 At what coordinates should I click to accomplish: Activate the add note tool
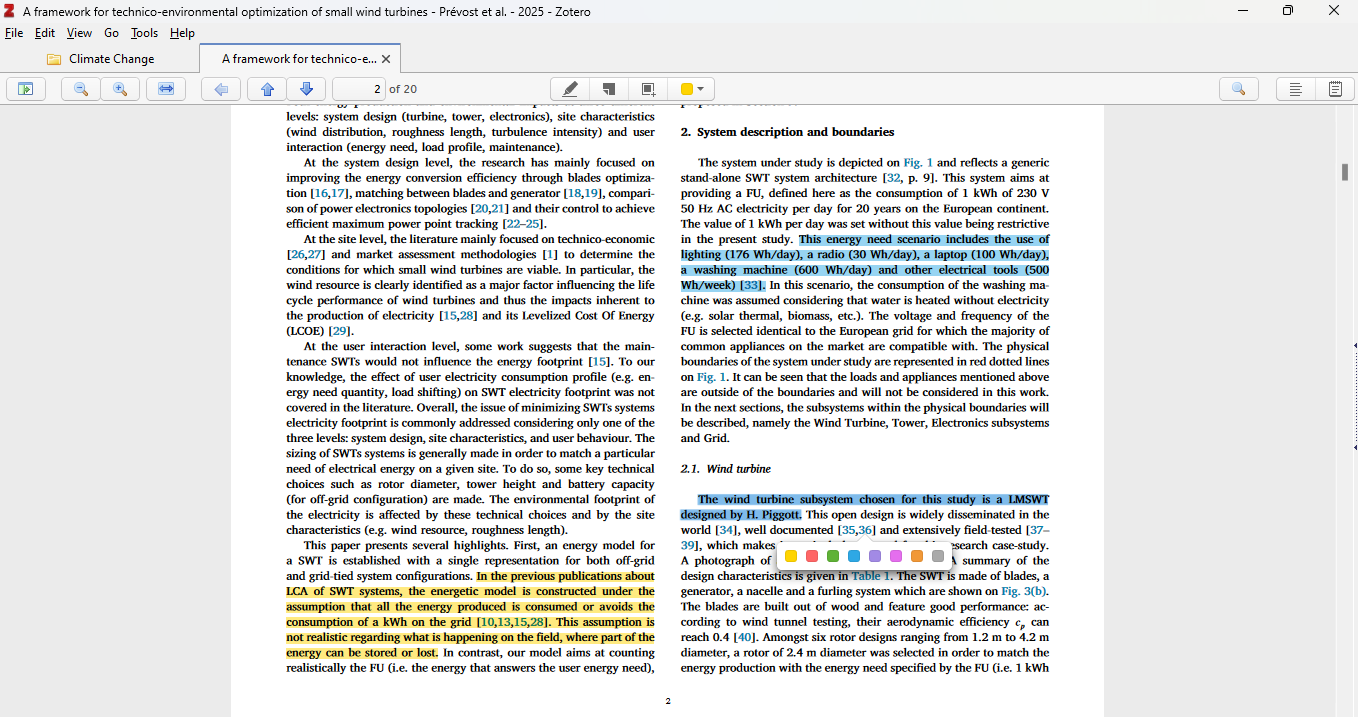point(609,89)
